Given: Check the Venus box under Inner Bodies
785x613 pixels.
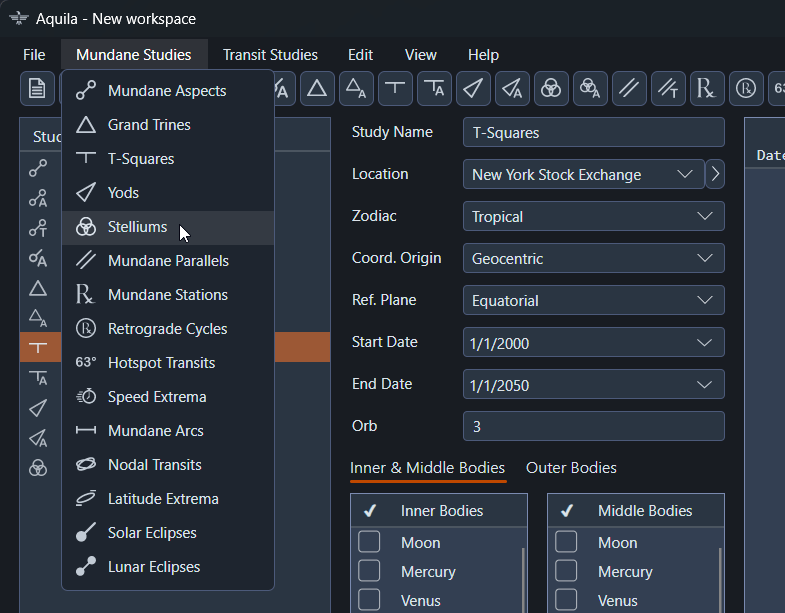Looking at the screenshot, I should (x=369, y=600).
